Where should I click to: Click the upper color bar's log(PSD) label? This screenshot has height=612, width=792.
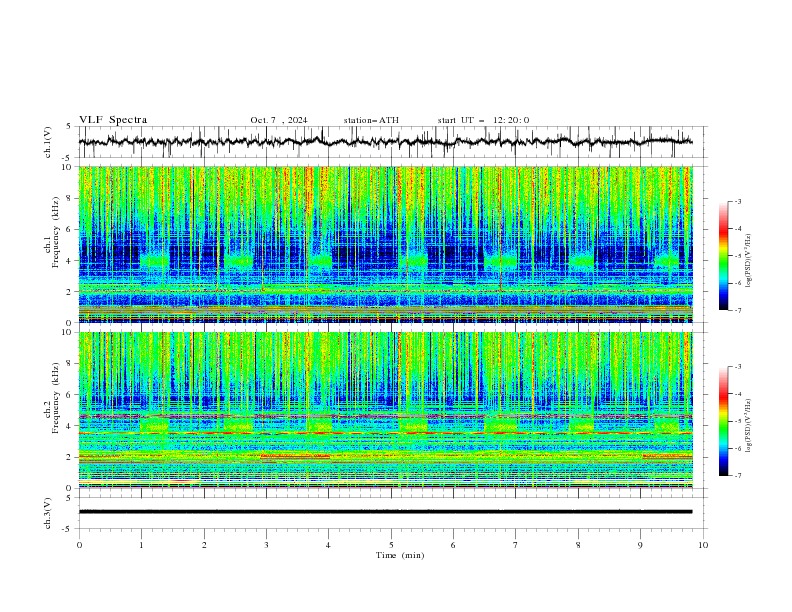click(749, 261)
